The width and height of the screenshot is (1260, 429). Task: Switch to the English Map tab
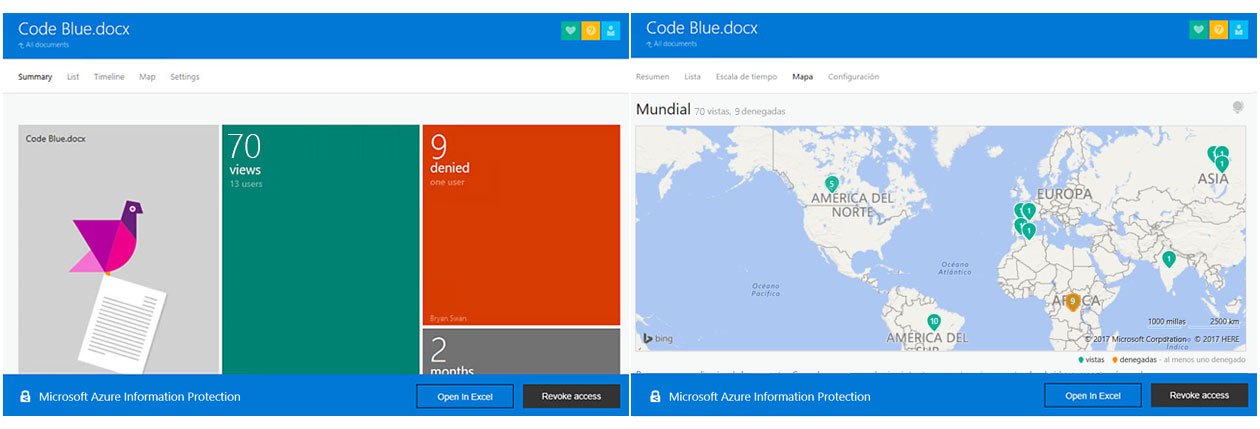point(147,77)
